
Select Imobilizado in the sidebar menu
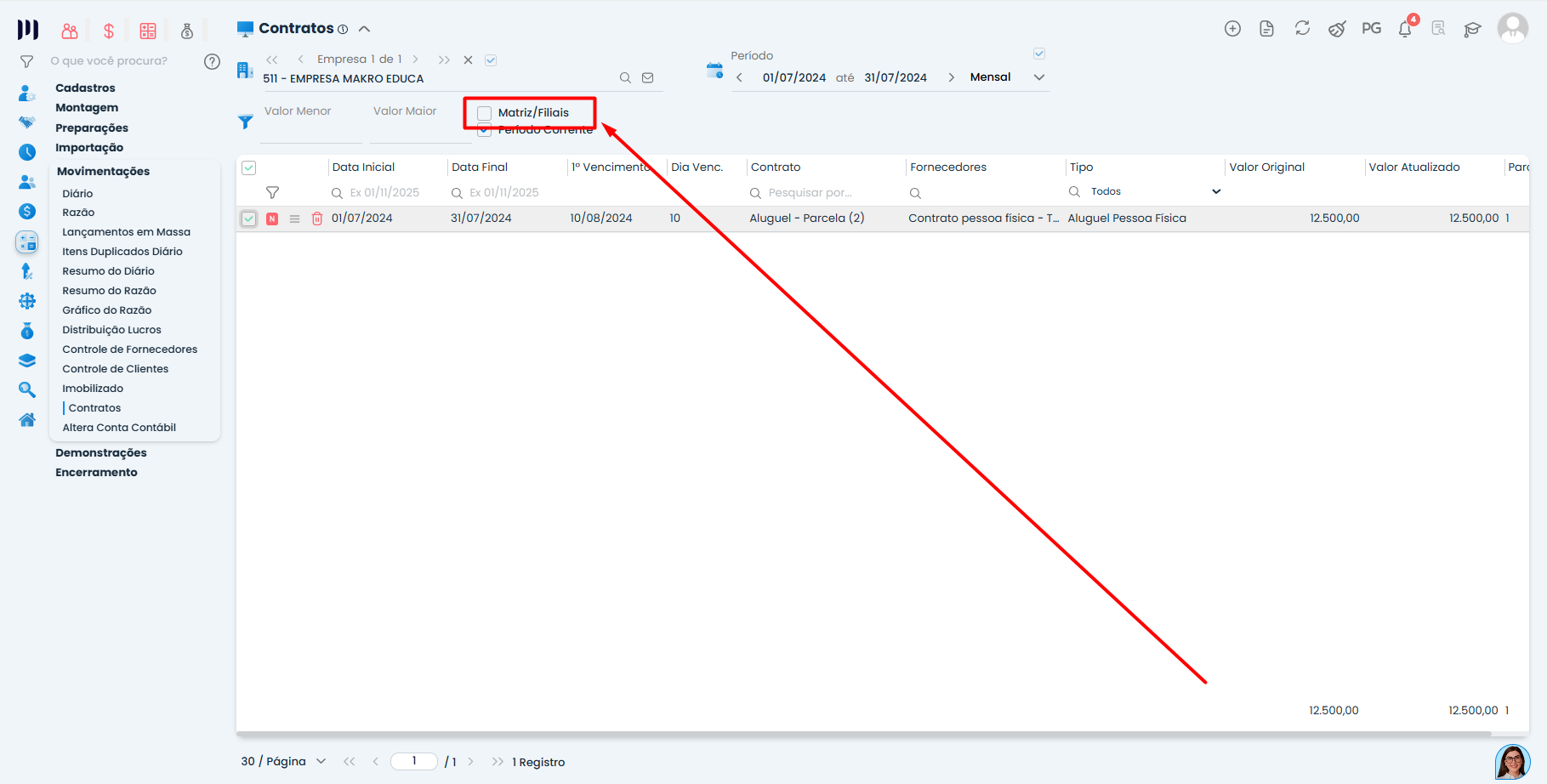(x=93, y=389)
